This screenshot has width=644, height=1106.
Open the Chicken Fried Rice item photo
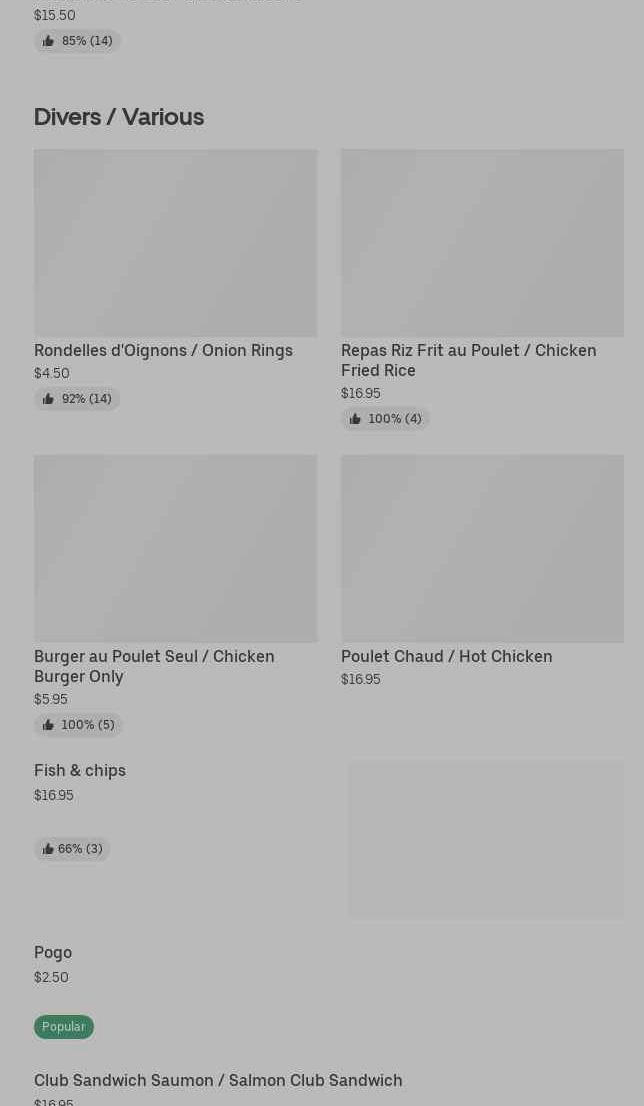pyautogui.click(x=482, y=243)
